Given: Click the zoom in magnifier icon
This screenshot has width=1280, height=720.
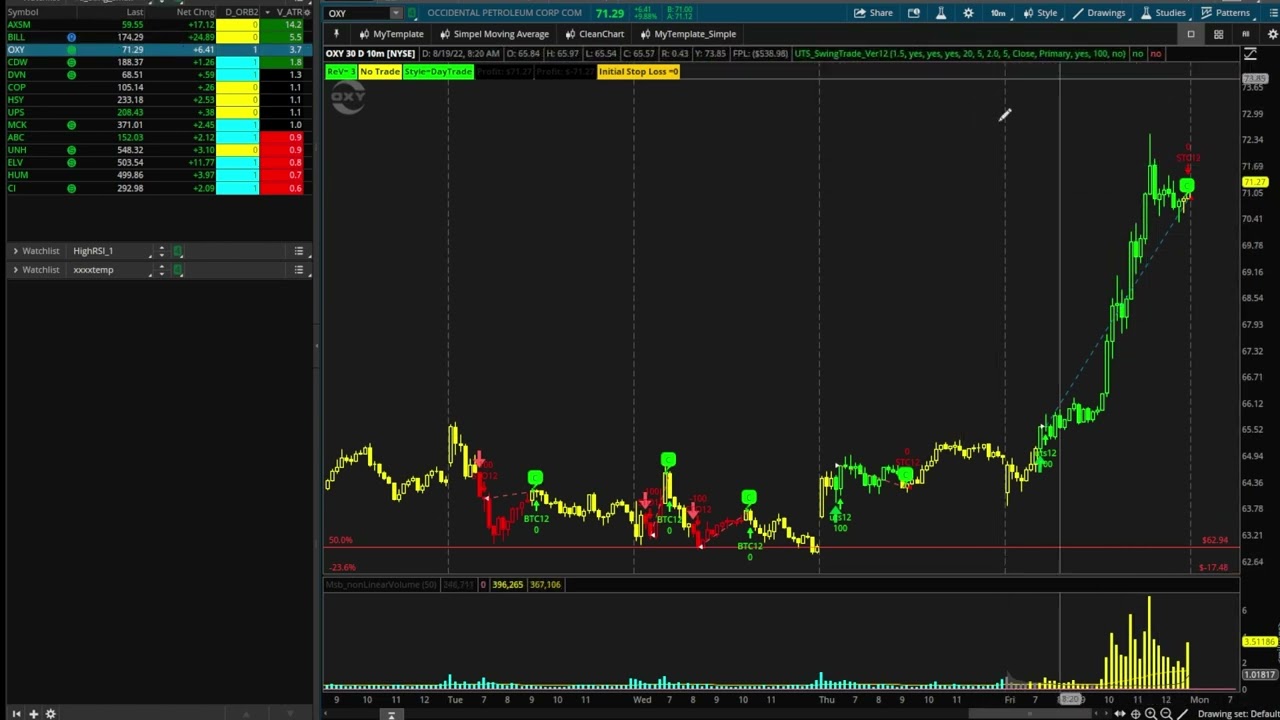Looking at the screenshot, I should tap(1150, 714).
